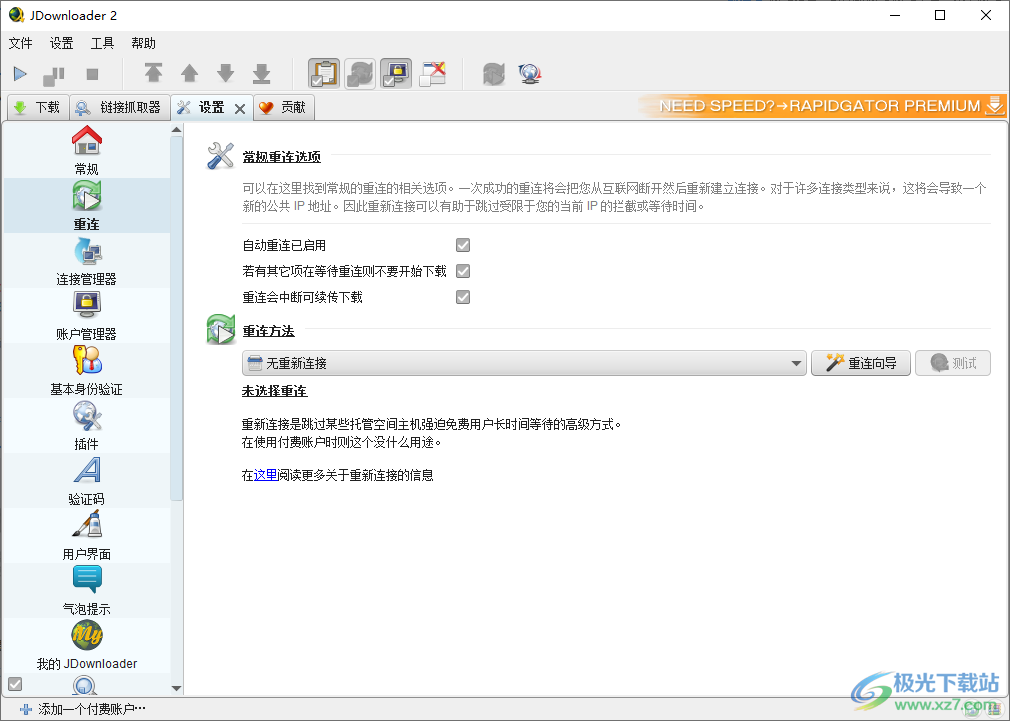Viewport: 1010px width, 721px height.
Task: Move selected item up one position
Action: click(x=189, y=73)
